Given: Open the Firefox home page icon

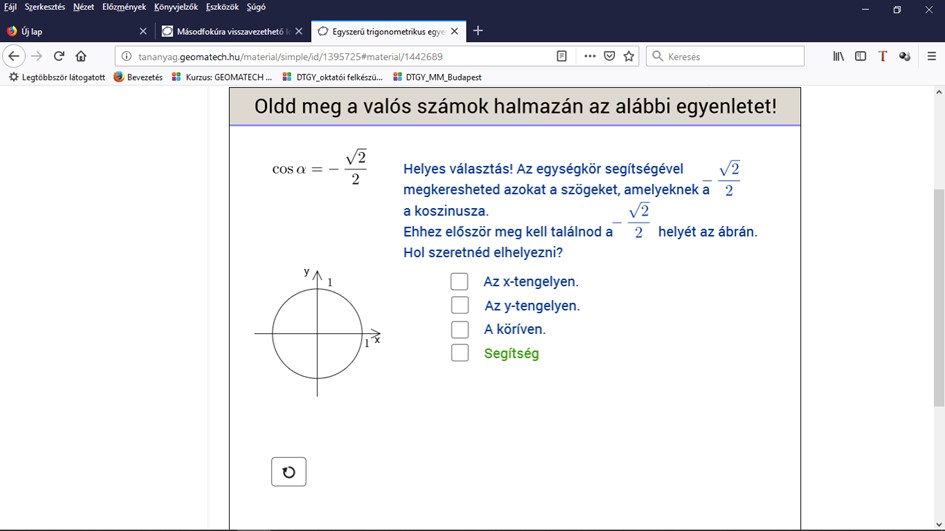Looking at the screenshot, I should pos(81,56).
